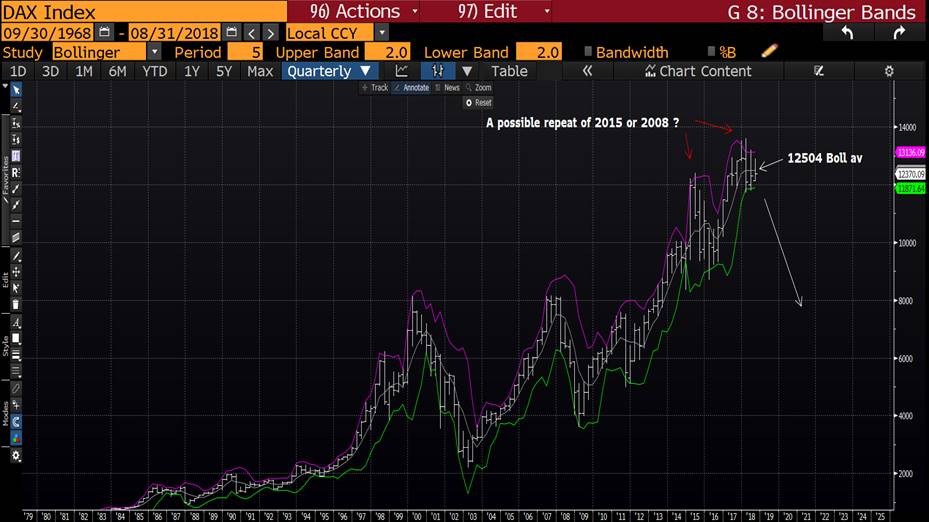
Task: Click the magenta 13136.09 upper band label
Action: click(x=911, y=152)
